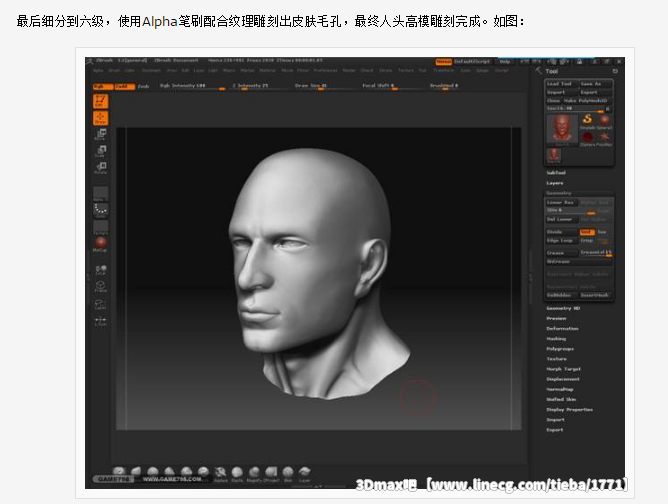This screenshot has width=668, height=504.
Task: Select the Displace brush icon
Action: click(x=220, y=473)
